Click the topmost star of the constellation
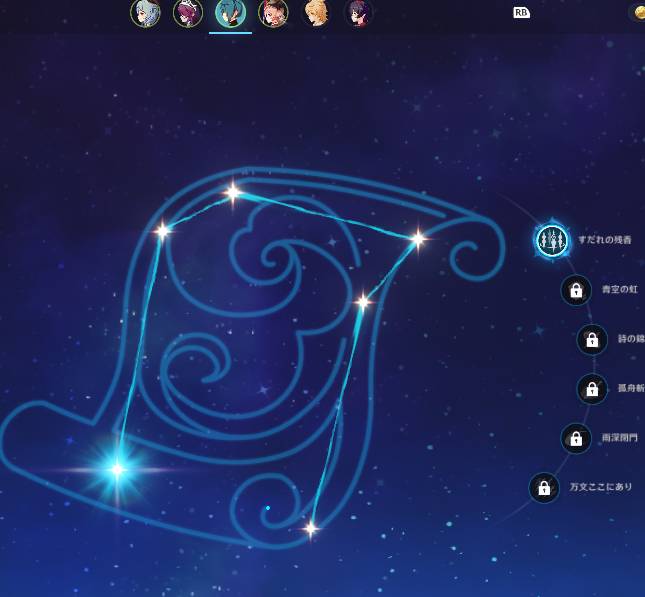The image size is (645, 597). coord(233,192)
